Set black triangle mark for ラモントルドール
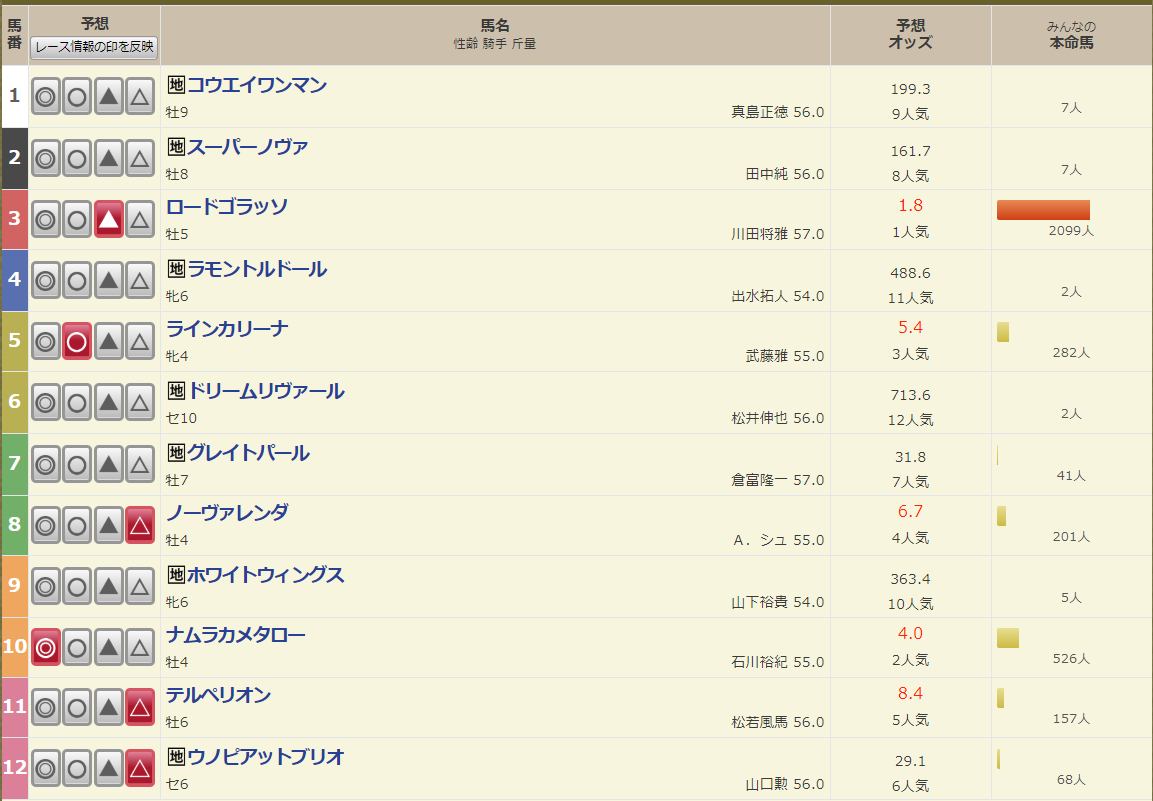Screen dimensions: 1153x801 (109, 280)
